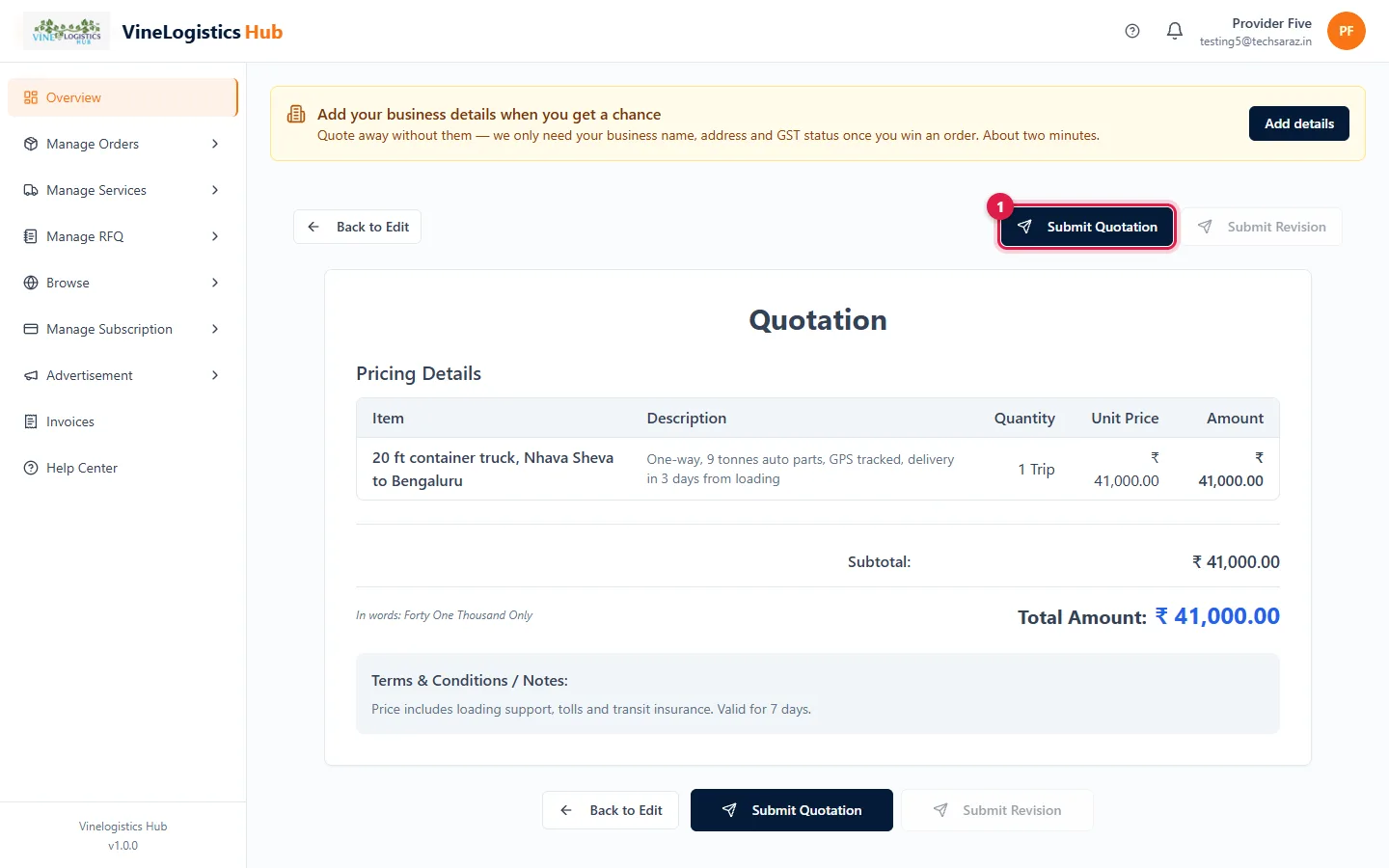Viewport: 1389px width, 868px height.
Task: Click the VineLogistics Hub logo image
Action: click(67, 31)
